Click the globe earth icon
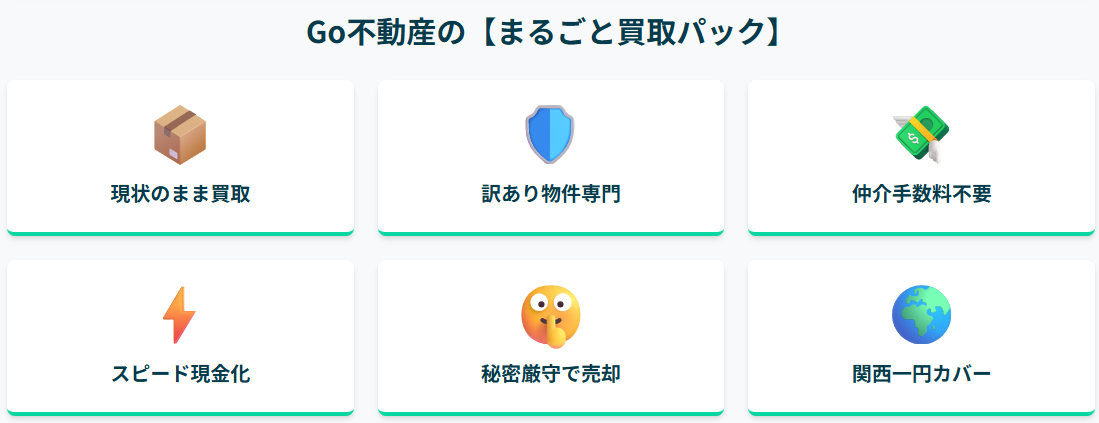The image size is (1099, 423). (x=921, y=315)
